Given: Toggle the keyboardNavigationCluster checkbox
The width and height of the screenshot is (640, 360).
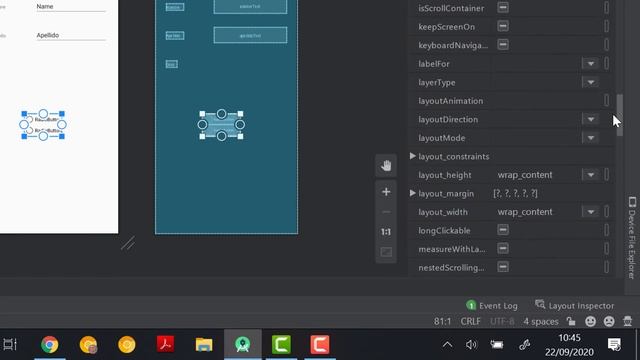Looking at the screenshot, I should tap(503, 44).
